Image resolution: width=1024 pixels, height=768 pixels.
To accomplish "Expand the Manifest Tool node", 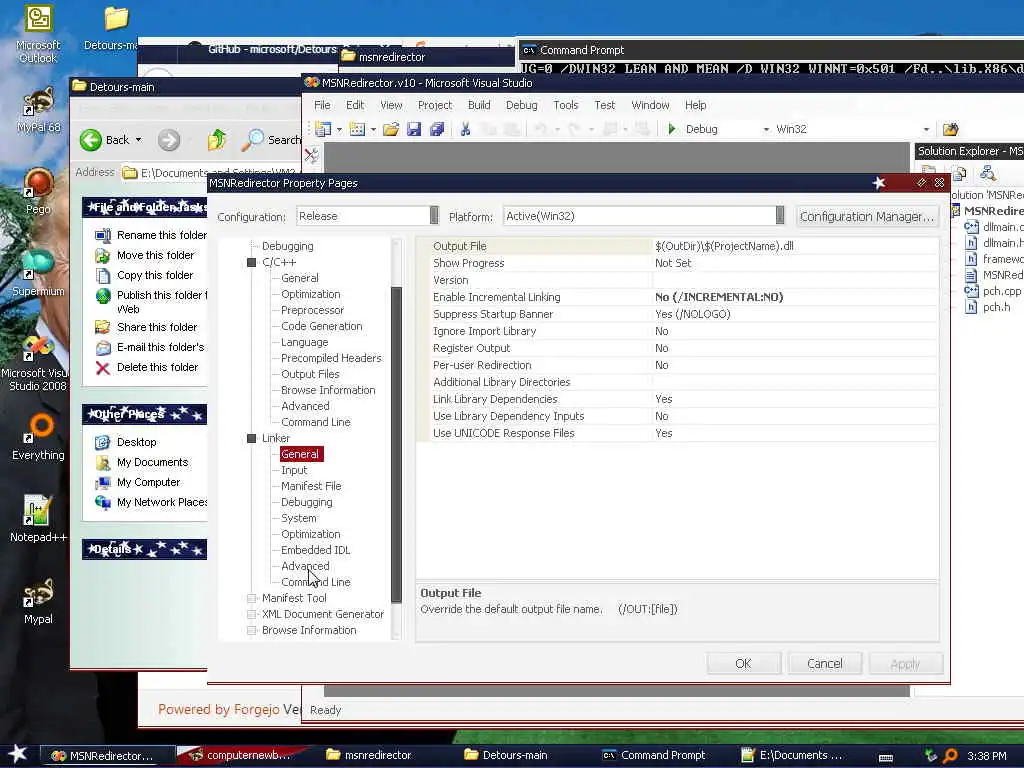I will click(x=251, y=598).
